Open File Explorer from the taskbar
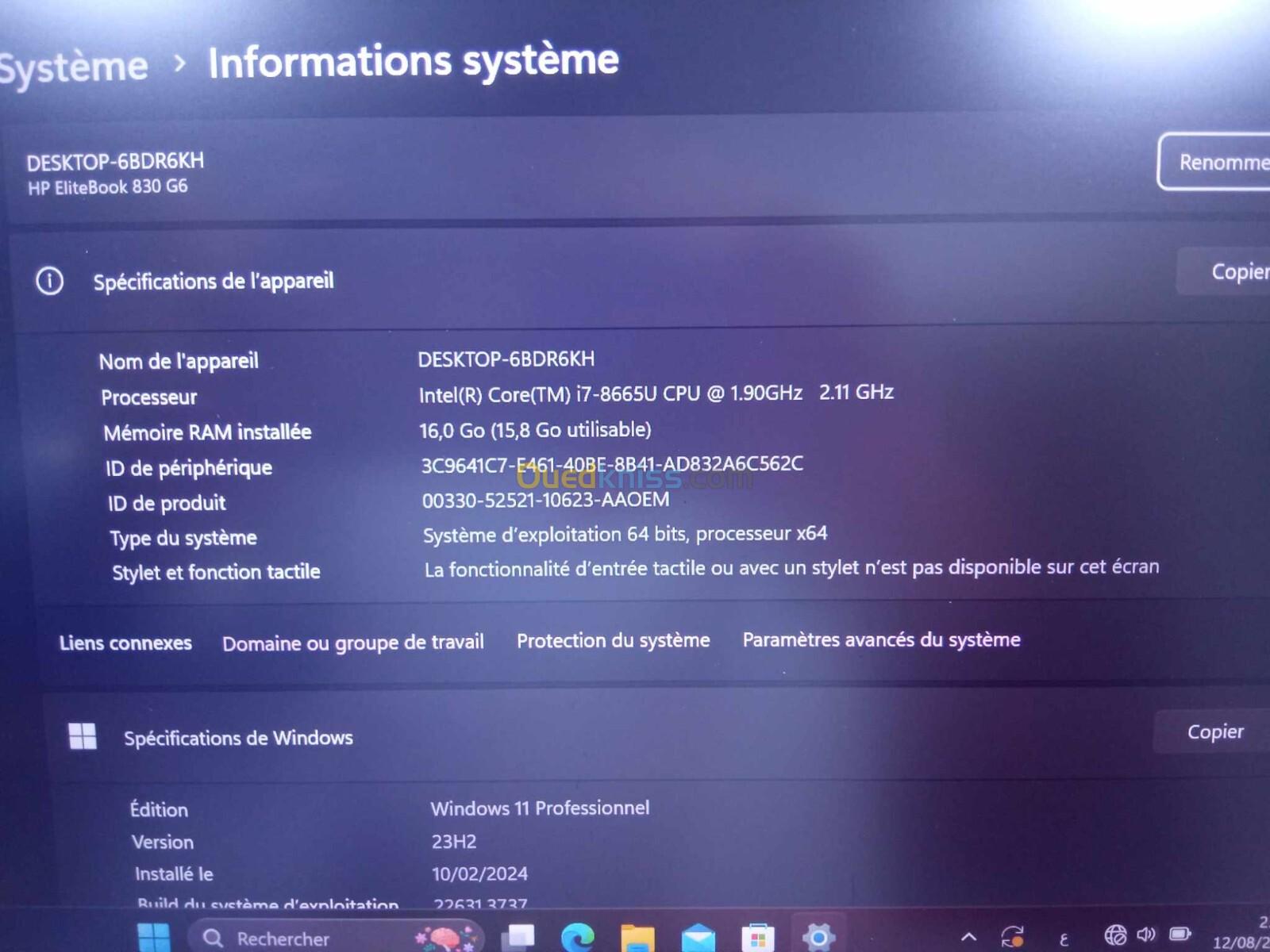The width and height of the screenshot is (1270, 952). (x=637, y=939)
